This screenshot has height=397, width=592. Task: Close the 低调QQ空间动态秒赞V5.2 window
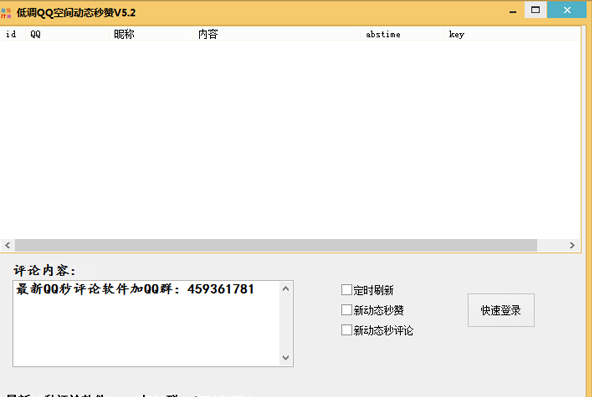(567, 10)
